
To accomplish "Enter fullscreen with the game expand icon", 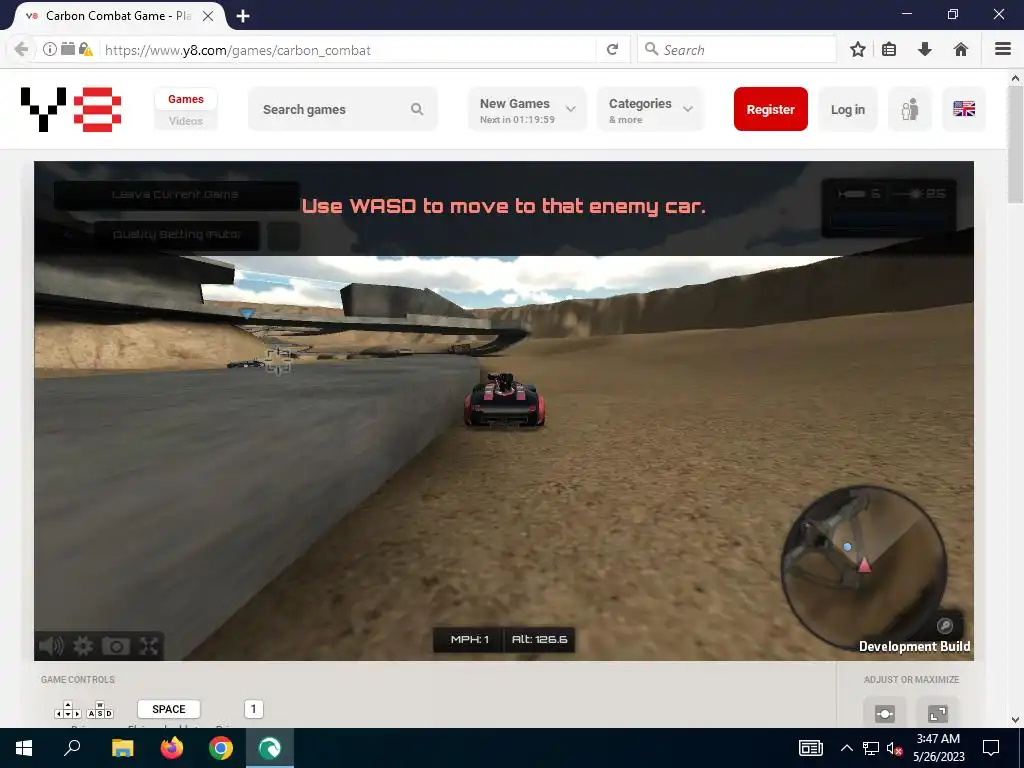I will pyautogui.click(x=149, y=647).
